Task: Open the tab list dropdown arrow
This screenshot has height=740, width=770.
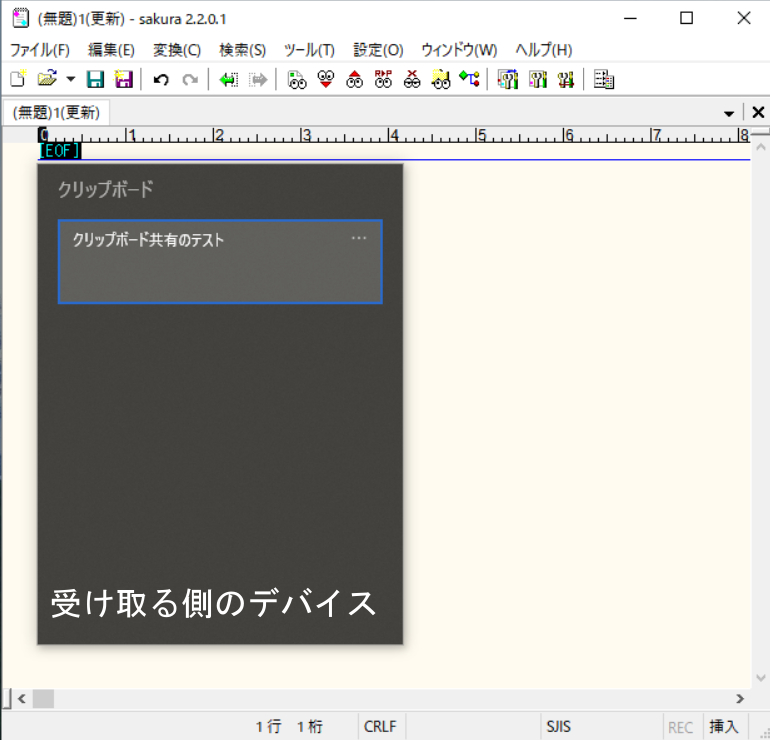Action: (x=729, y=113)
